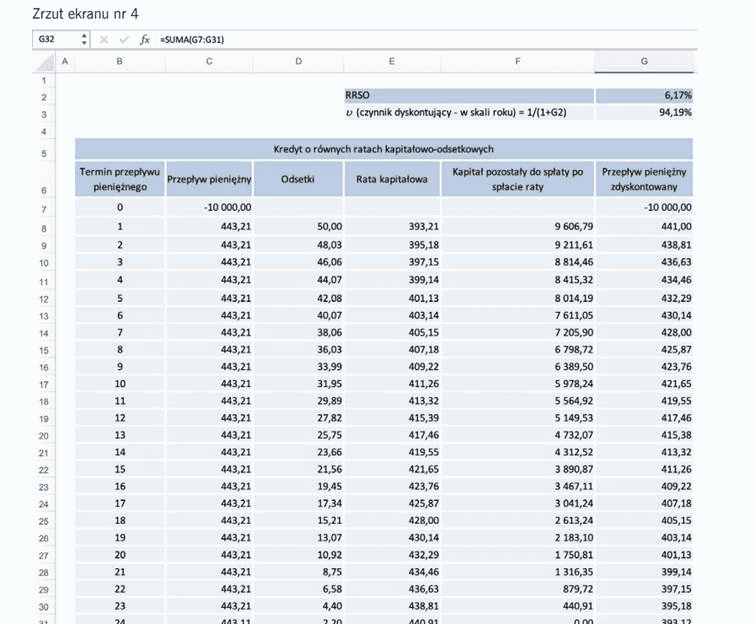Click the Select All corner triangle
This screenshot has height=624, width=755.
pos(44,62)
